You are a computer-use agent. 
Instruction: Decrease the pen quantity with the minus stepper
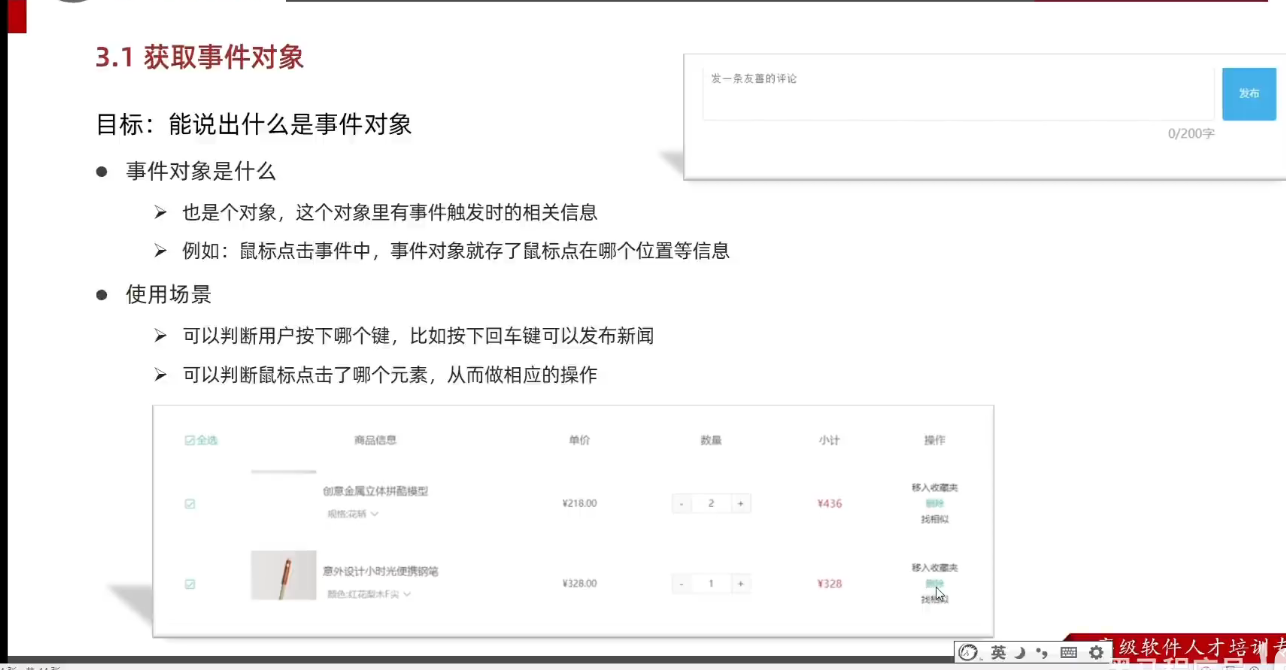click(680, 583)
